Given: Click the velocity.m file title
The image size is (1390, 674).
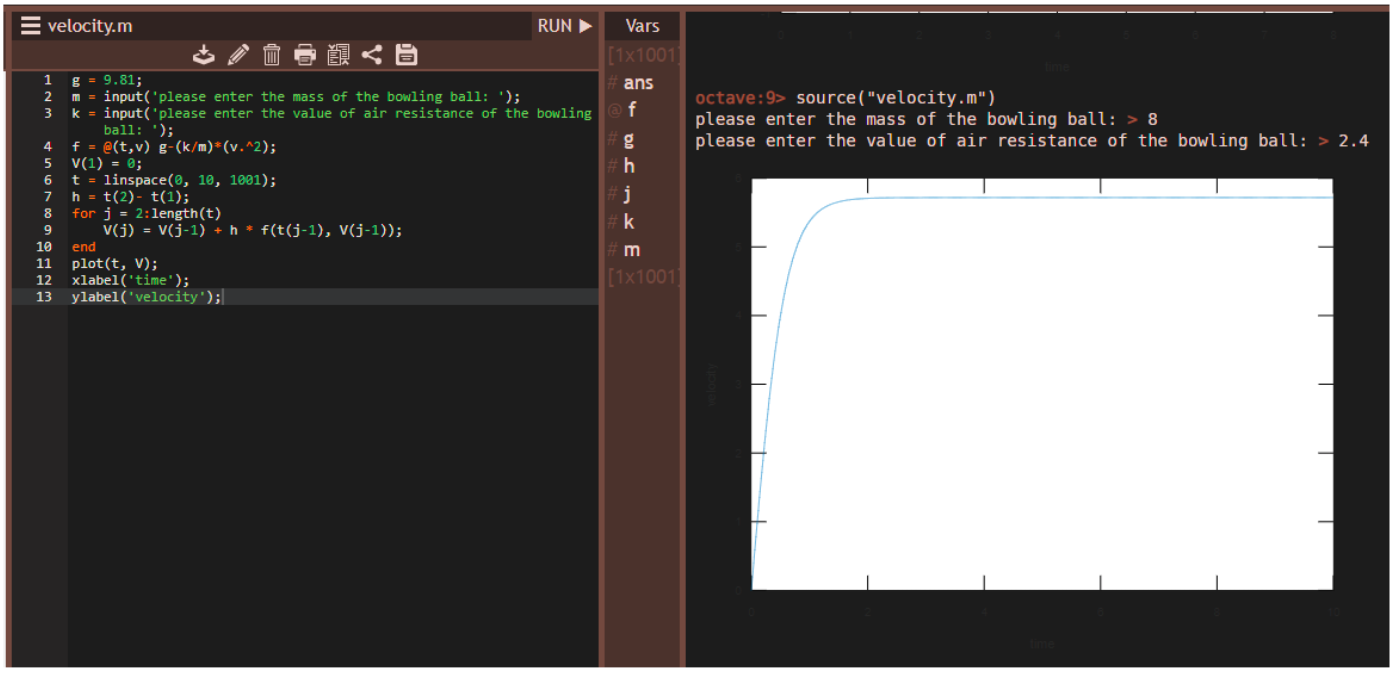Looking at the screenshot, I should pos(90,26).
